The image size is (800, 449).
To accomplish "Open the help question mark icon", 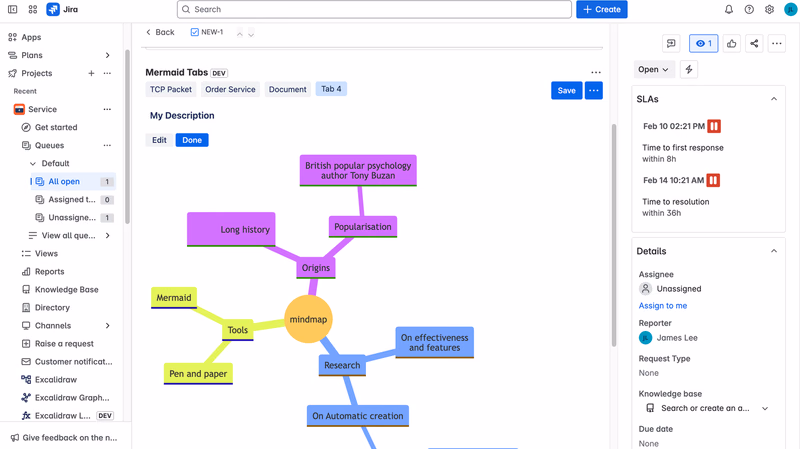I will (x=749, y=9).
